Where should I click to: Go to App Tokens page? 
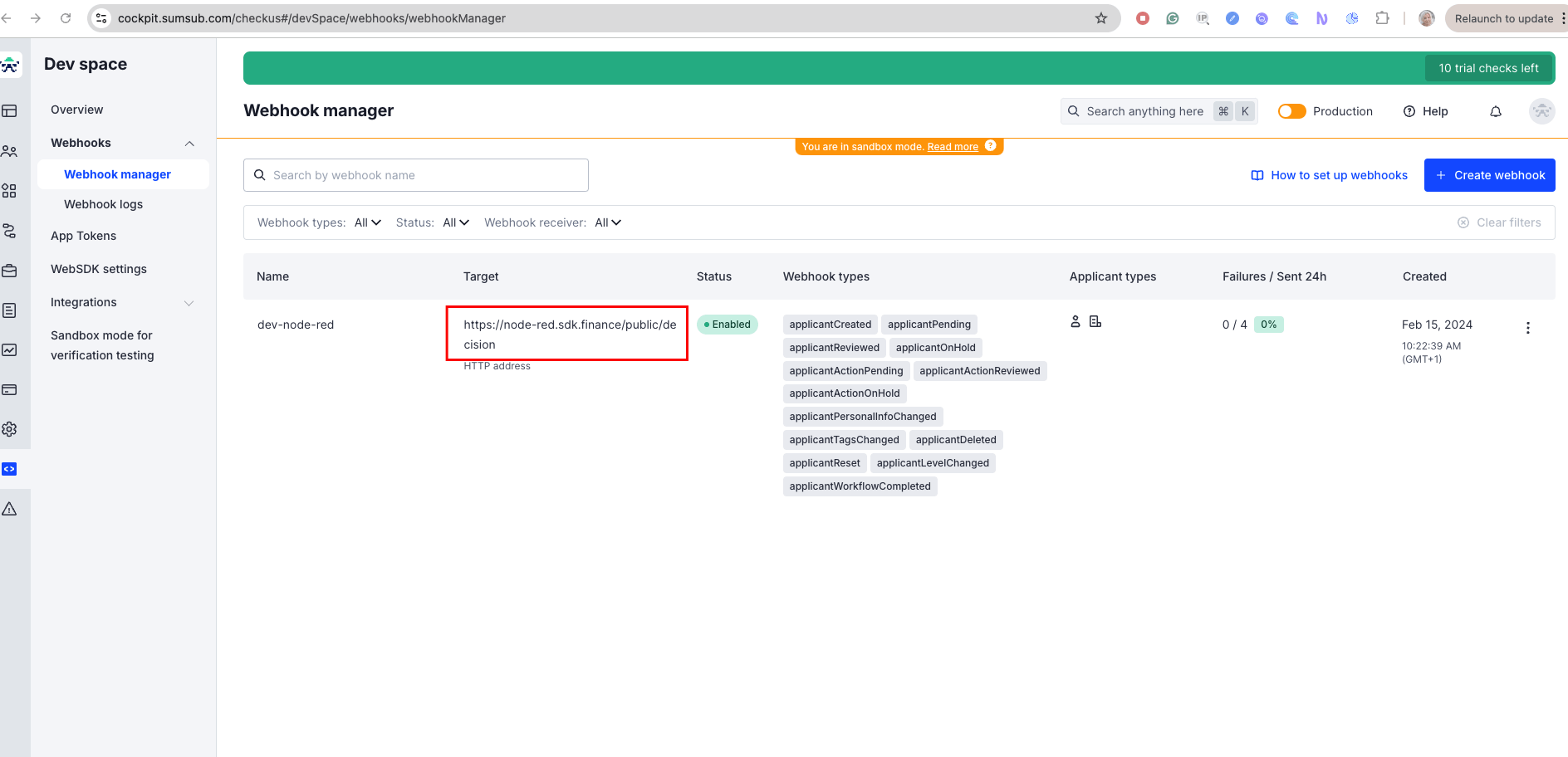point(83,236)
